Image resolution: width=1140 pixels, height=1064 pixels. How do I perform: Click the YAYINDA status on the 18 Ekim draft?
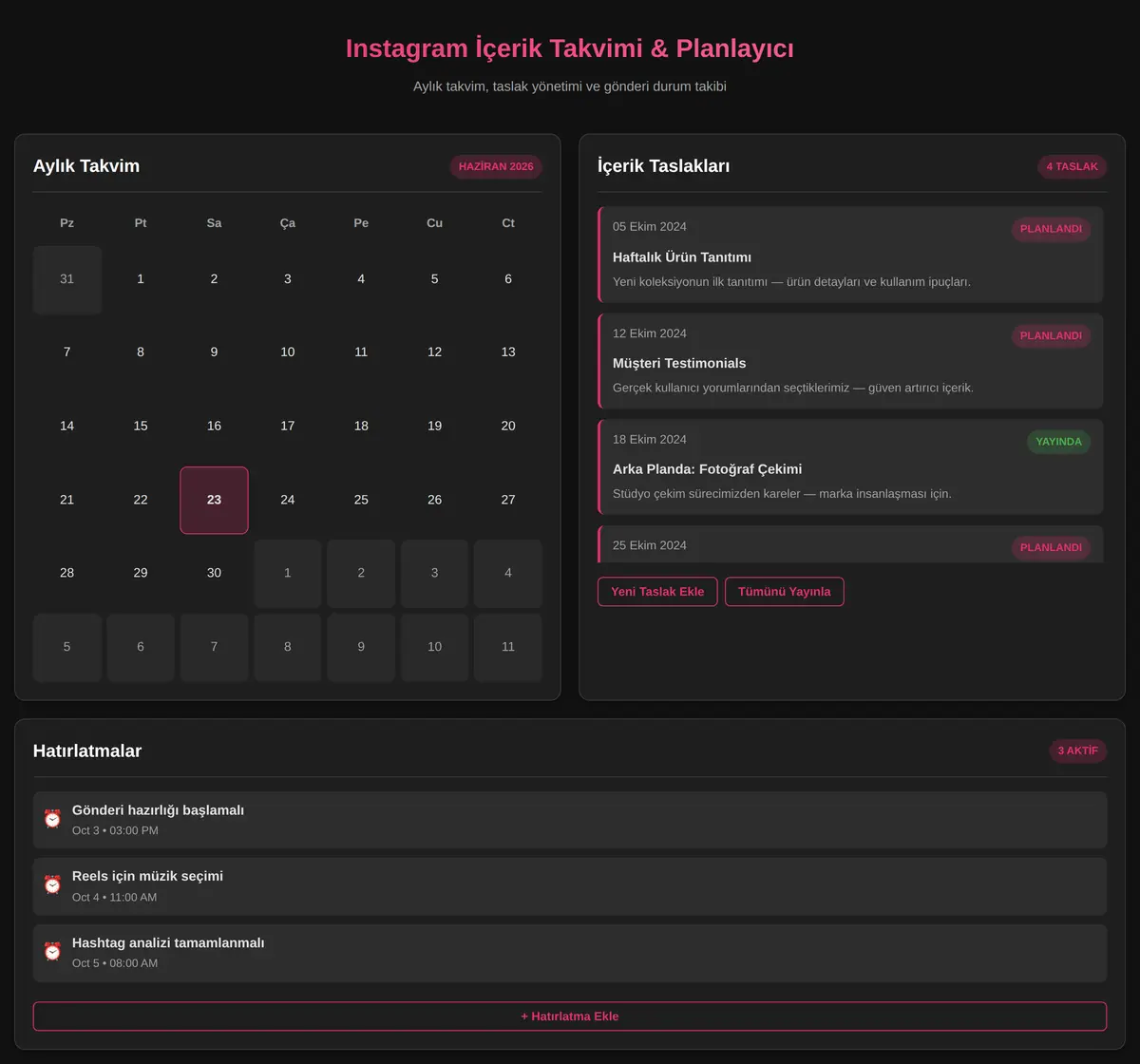click(x=1058, y=442)
